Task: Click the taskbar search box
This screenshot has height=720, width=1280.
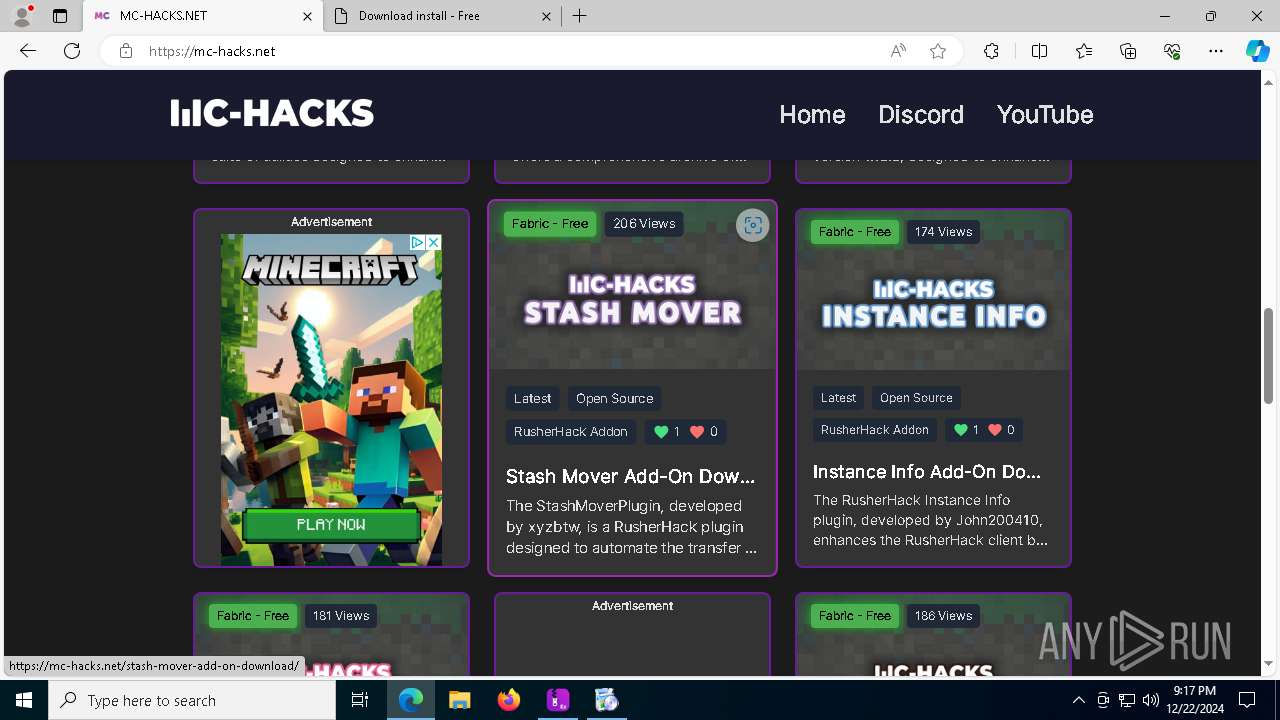Action: click(192, 700)
